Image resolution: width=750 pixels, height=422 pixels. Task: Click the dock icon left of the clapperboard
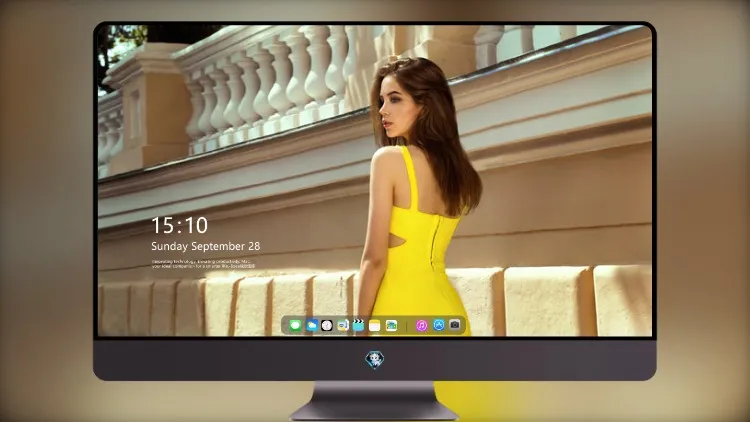point(342,326)
